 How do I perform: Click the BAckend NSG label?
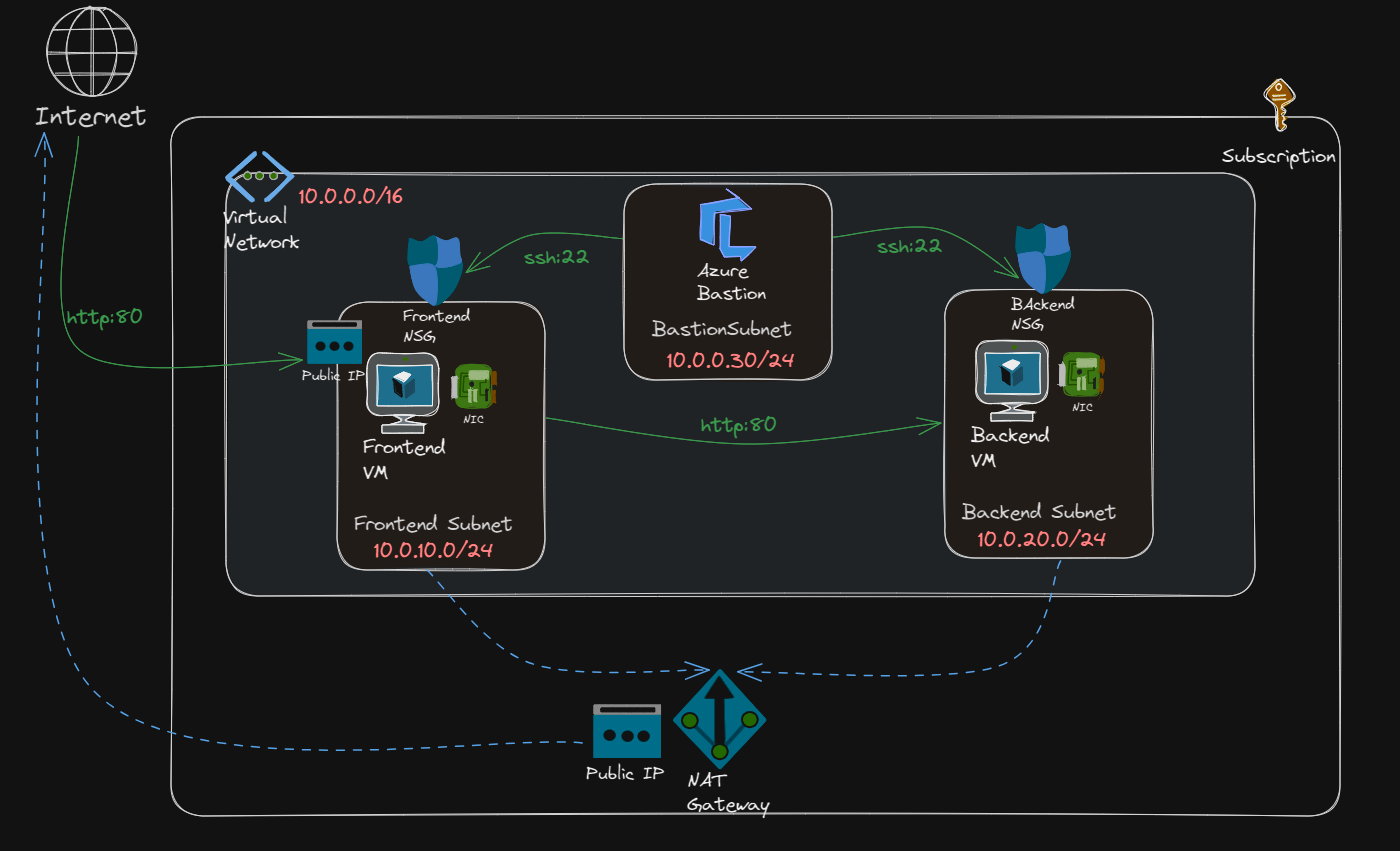(x=1042, y=313)
